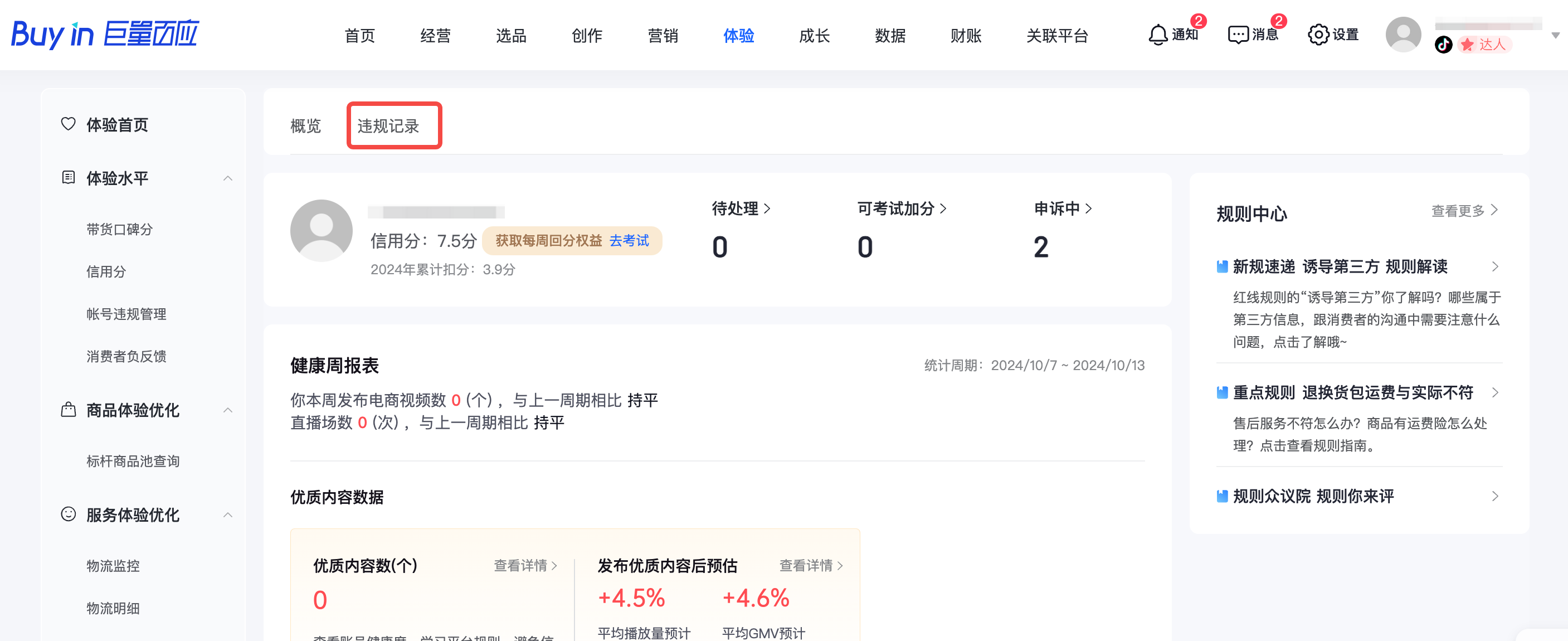1568x641 pixels.
Task: Click the heart icon beside 体验首页
Action: tap(68, 124)
